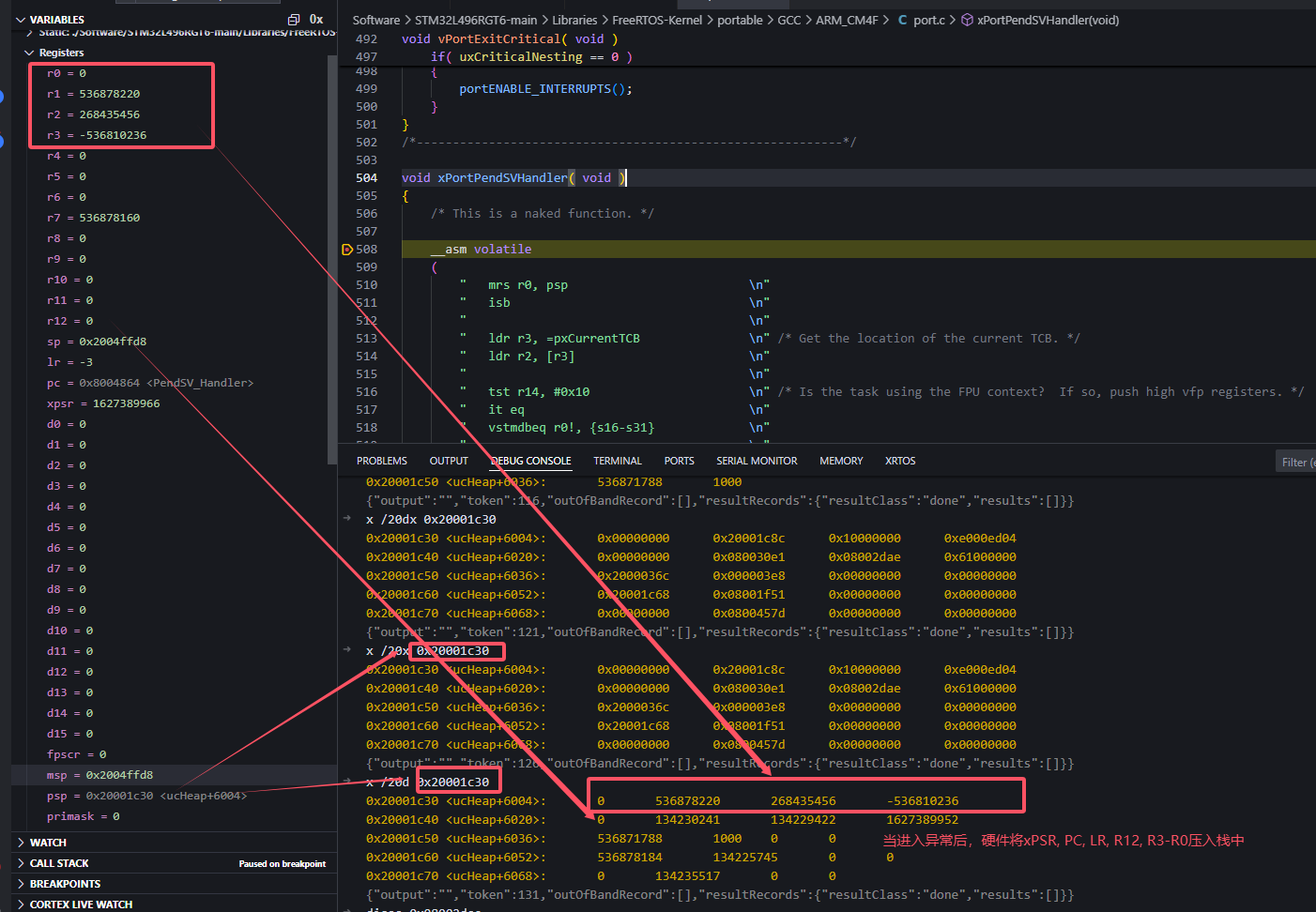Click the Software breadcrumb
This screenshot has width=1316, height=912.
point(376,20)
